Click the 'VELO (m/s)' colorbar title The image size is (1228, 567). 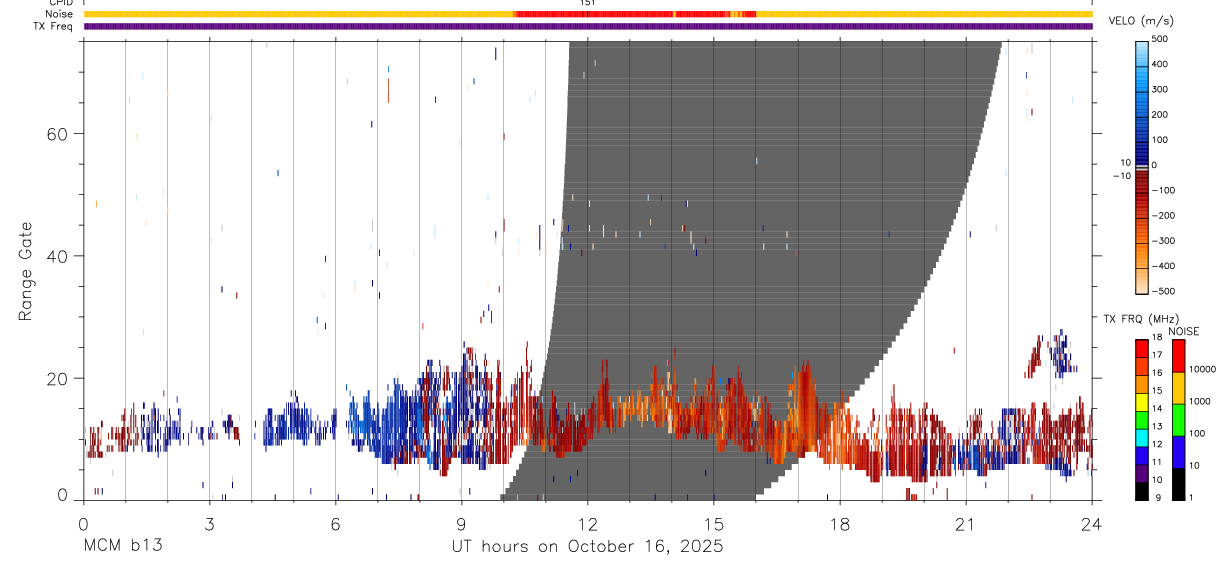tap(1143, 21)
